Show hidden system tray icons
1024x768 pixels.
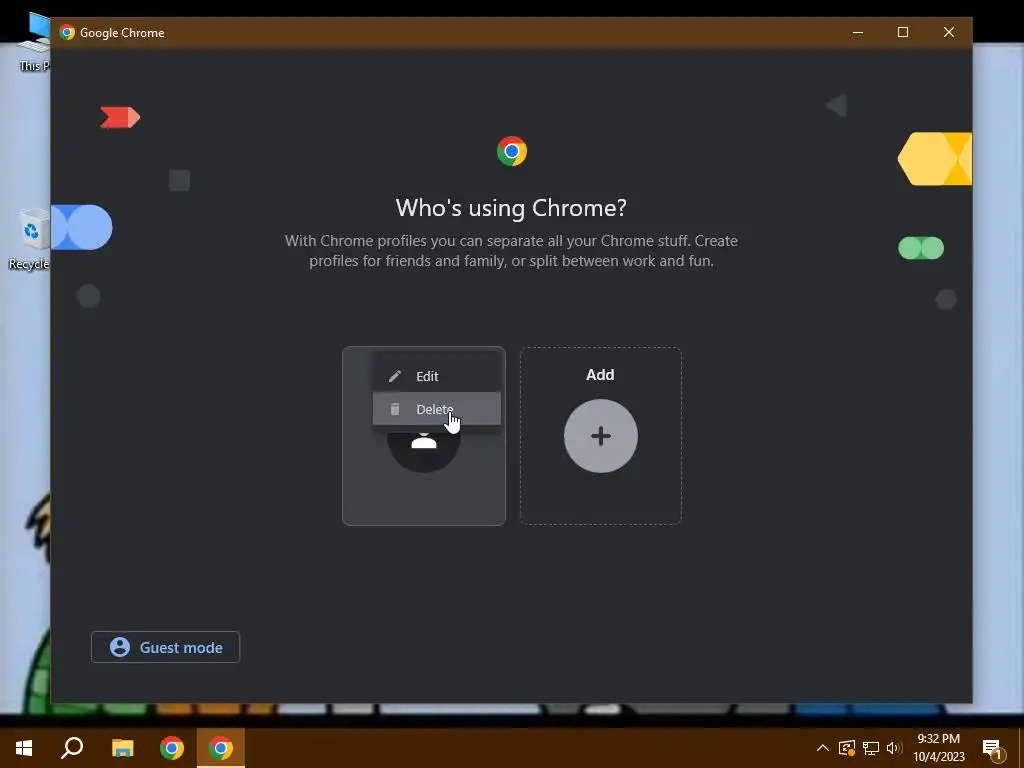click(x=823, y=748)
